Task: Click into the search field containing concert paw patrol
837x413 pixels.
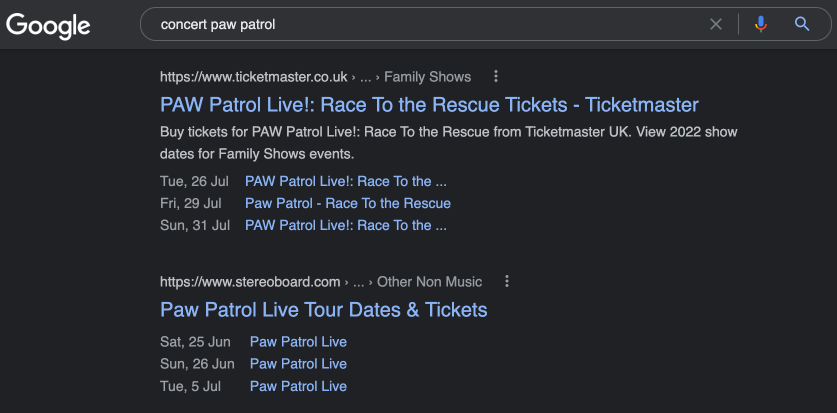Action: [x=427, y=24]
